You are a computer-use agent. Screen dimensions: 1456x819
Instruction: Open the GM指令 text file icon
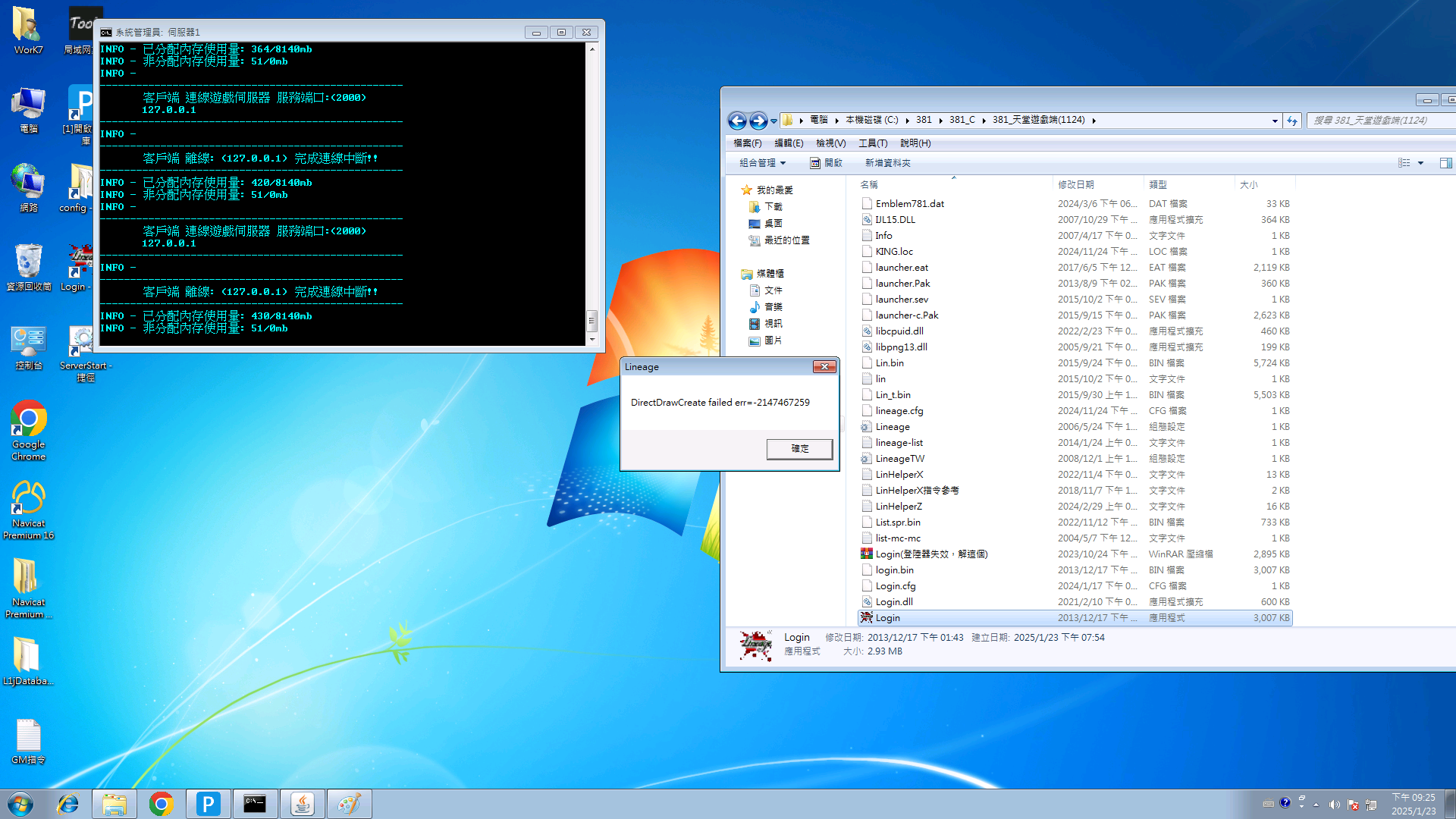pos(28,742)
